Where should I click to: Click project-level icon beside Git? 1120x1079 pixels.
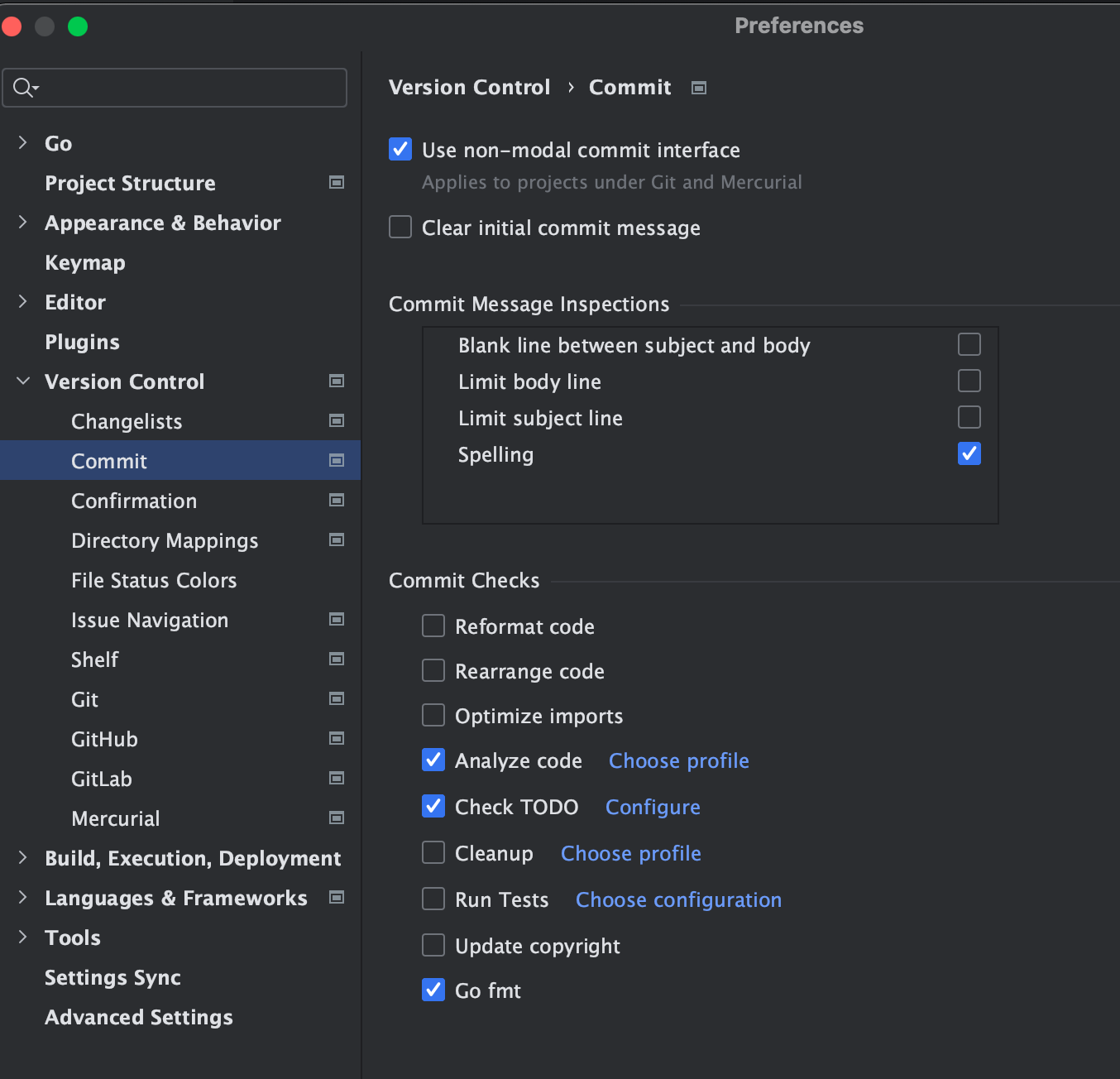pyautogui.click(x=337, y=698)
